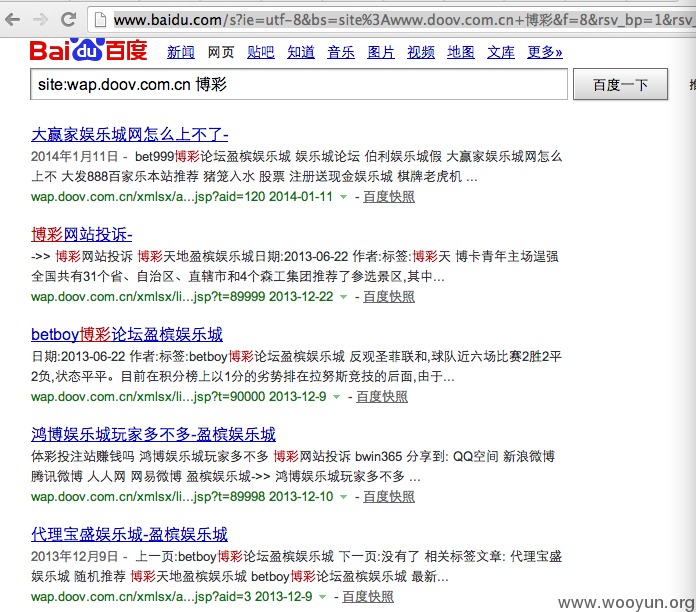Open result 代理宝盛娱乐城-盈槟娱乐城

click(x=129, y=534)
